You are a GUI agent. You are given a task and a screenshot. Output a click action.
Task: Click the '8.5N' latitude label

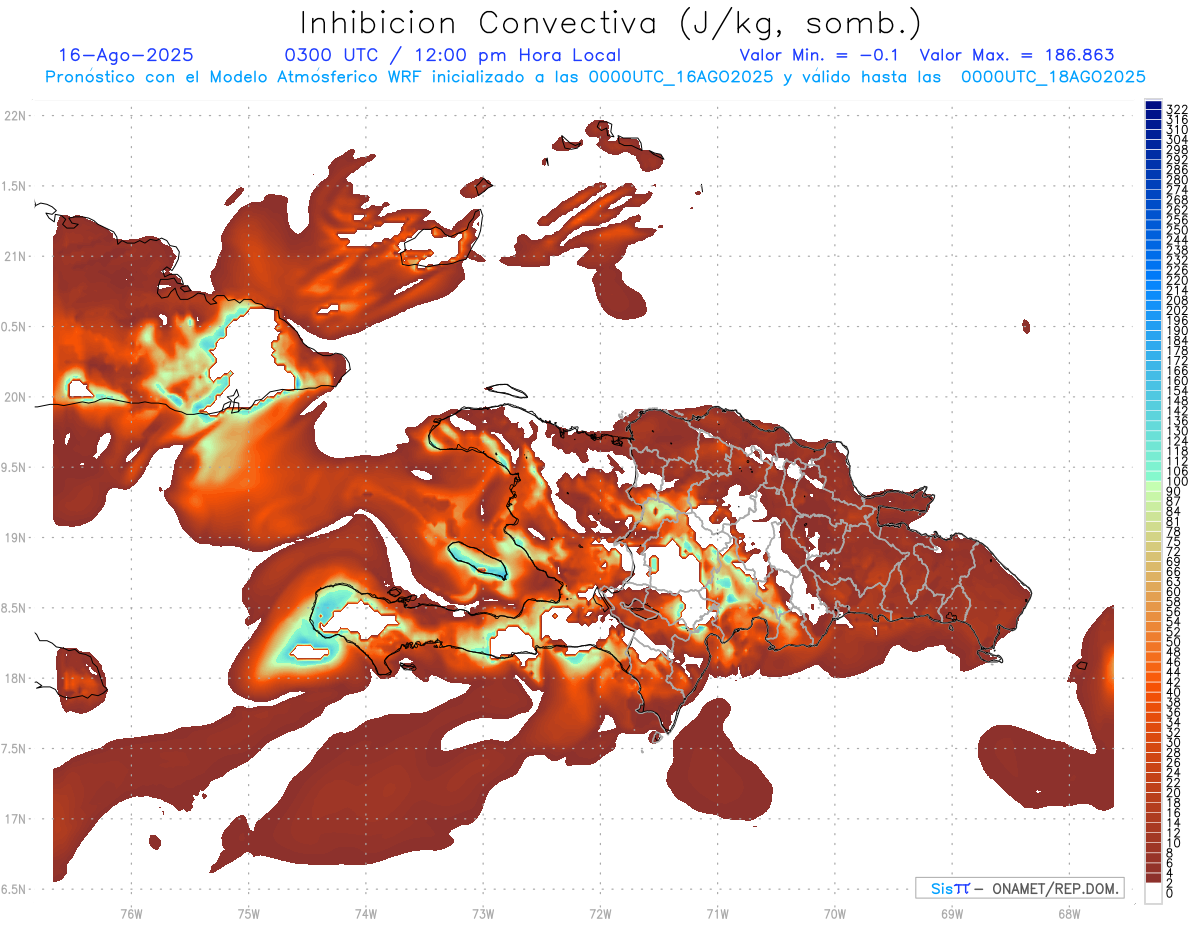click(15, 608)
